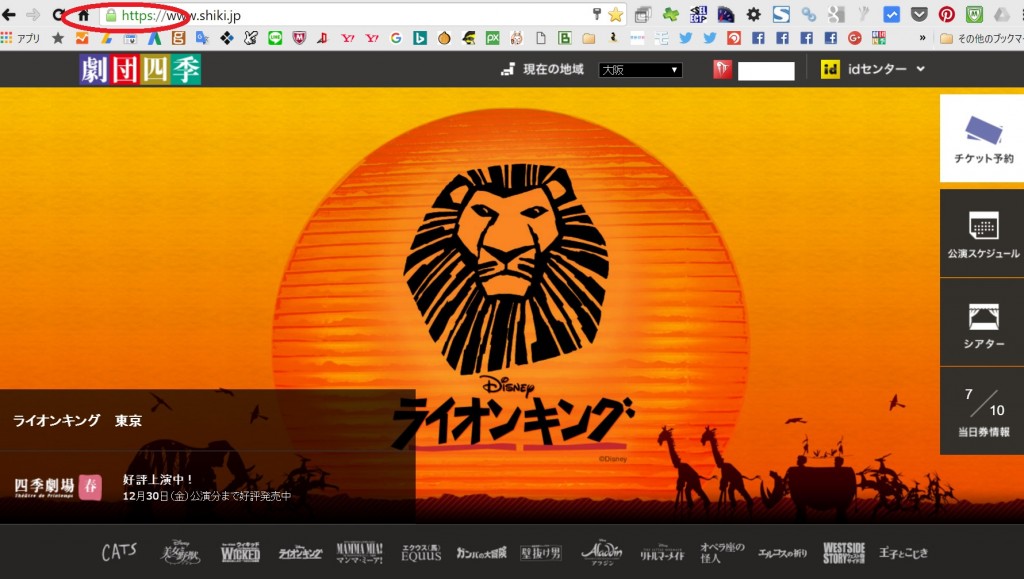Open the アプリ apps shortcut
Image resolution: width=1024 pixels, height=579 pixels.
pos(21,39)
